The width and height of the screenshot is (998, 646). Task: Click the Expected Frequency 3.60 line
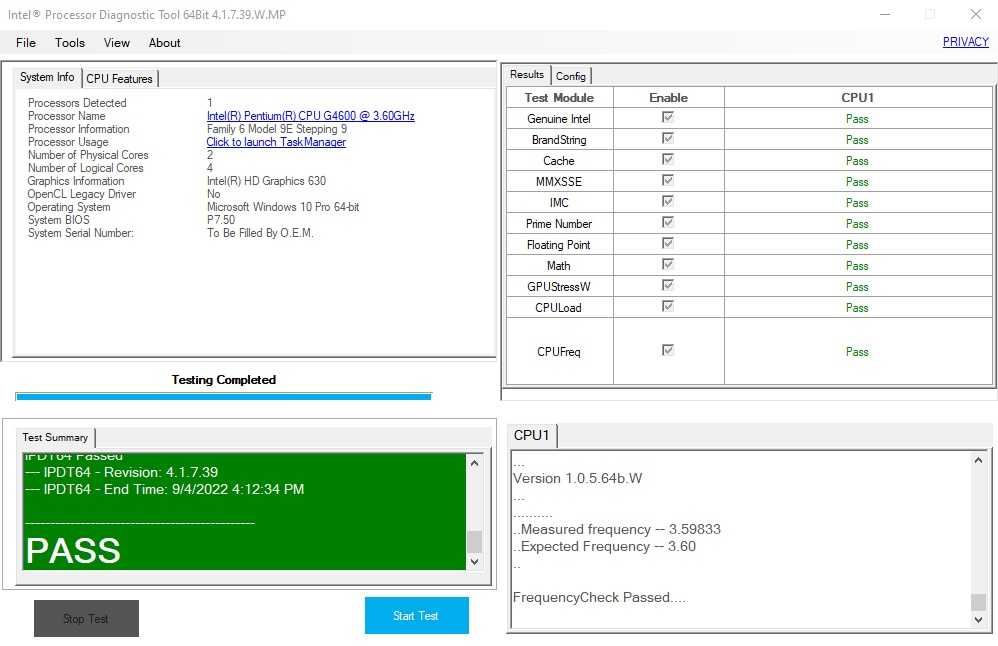[606, 547]
